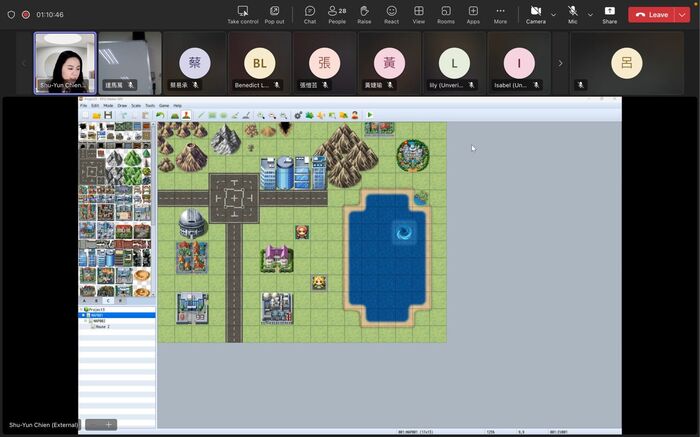Viewport: 700px width, 437px height.
Task: Select the Flood Fill tool
Action: coord(235,115)
